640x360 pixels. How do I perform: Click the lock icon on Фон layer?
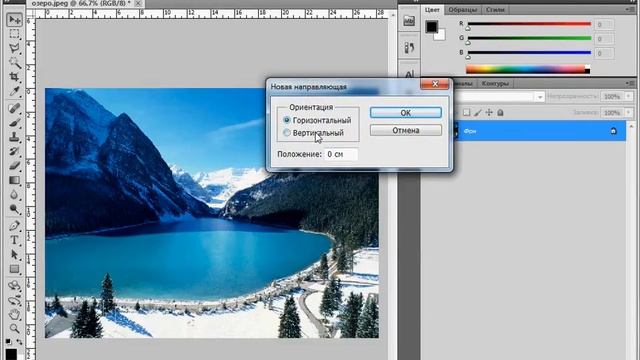[x=613, y=131]
